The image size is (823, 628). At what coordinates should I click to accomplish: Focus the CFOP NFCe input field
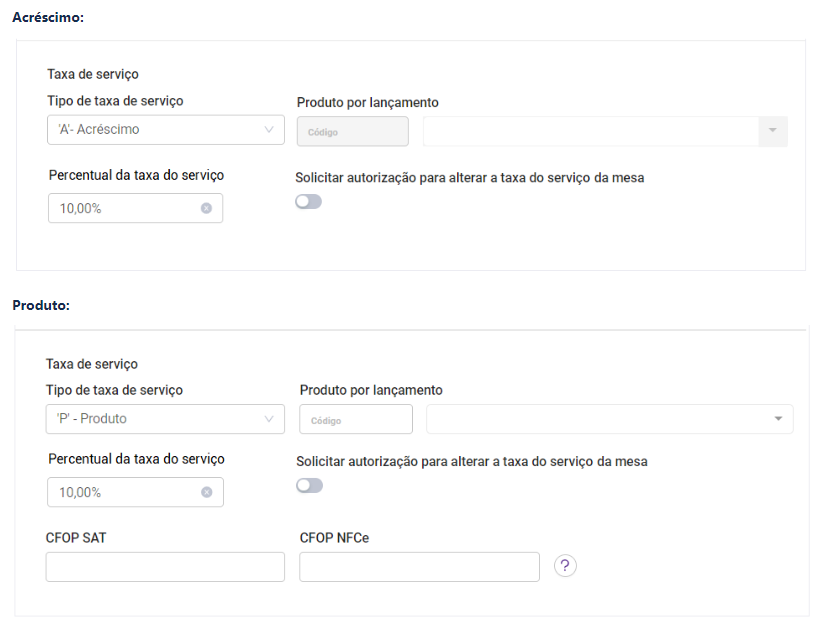419,567
